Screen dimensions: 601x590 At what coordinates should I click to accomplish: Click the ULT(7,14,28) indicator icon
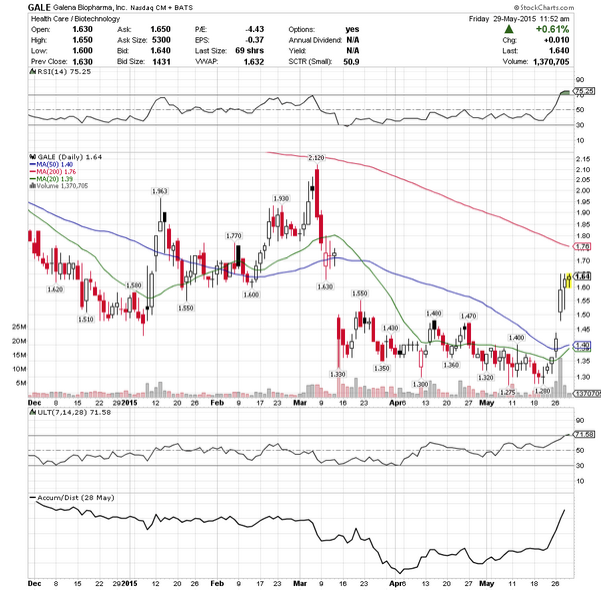point(32,413)
